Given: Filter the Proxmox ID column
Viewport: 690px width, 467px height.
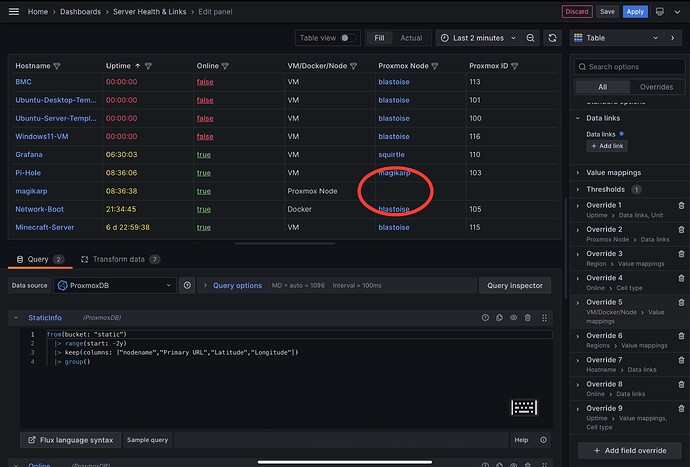Looking at the screenshot, I should pyautogui.click(x=514, y=66).
